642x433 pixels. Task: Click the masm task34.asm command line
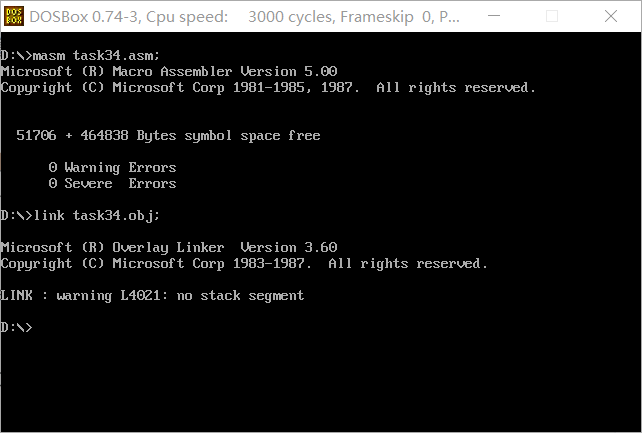80,55
